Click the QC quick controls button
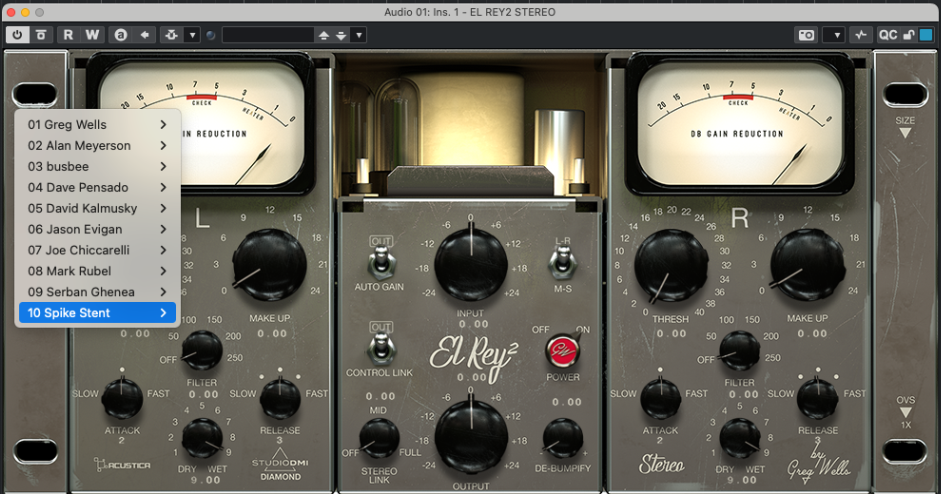941x494 pixels. [x=888, y=35]
